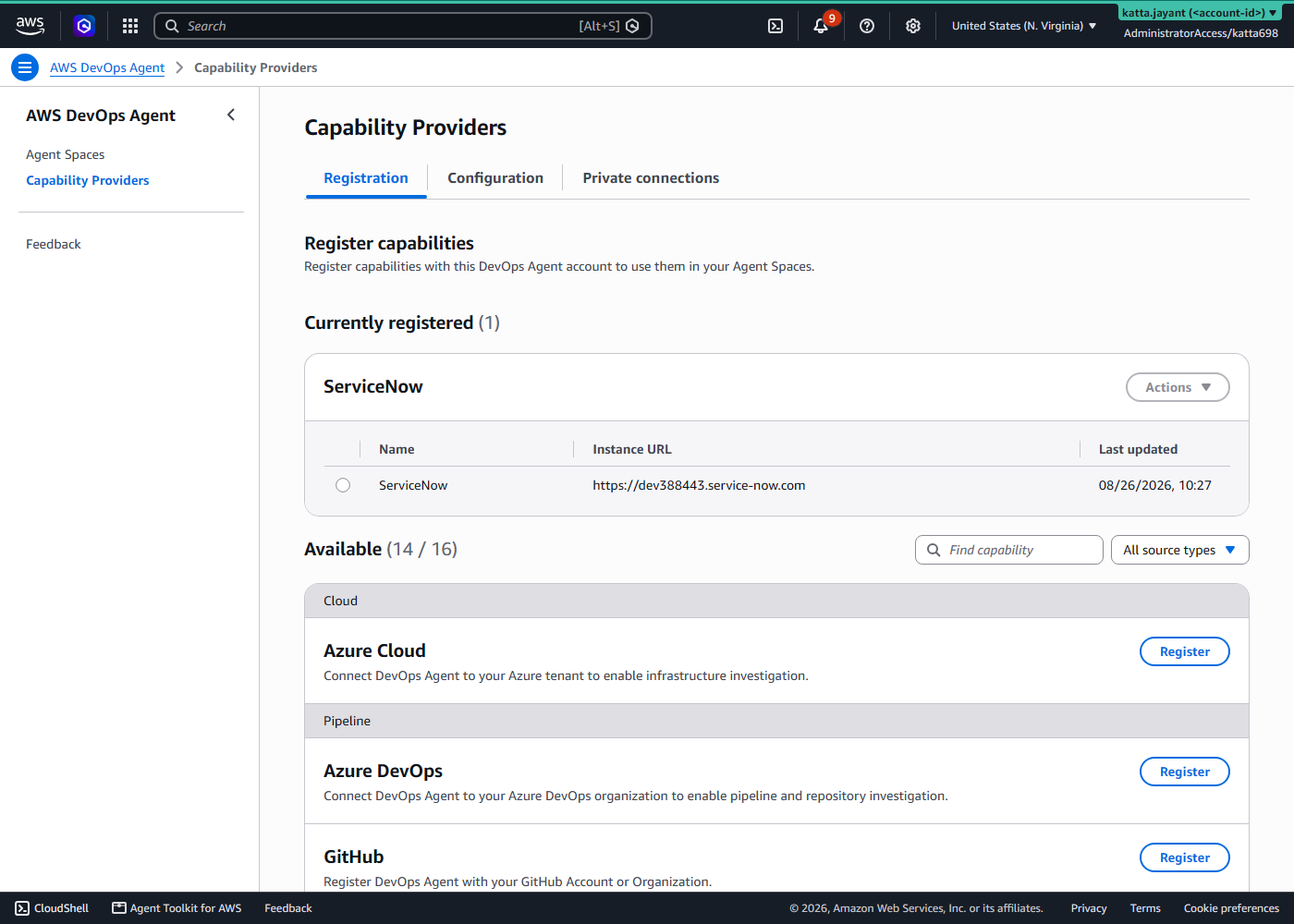The image size is (1294, 924).
Task: Select Capability Providers in the sidebar
Action: coord(88,180)
